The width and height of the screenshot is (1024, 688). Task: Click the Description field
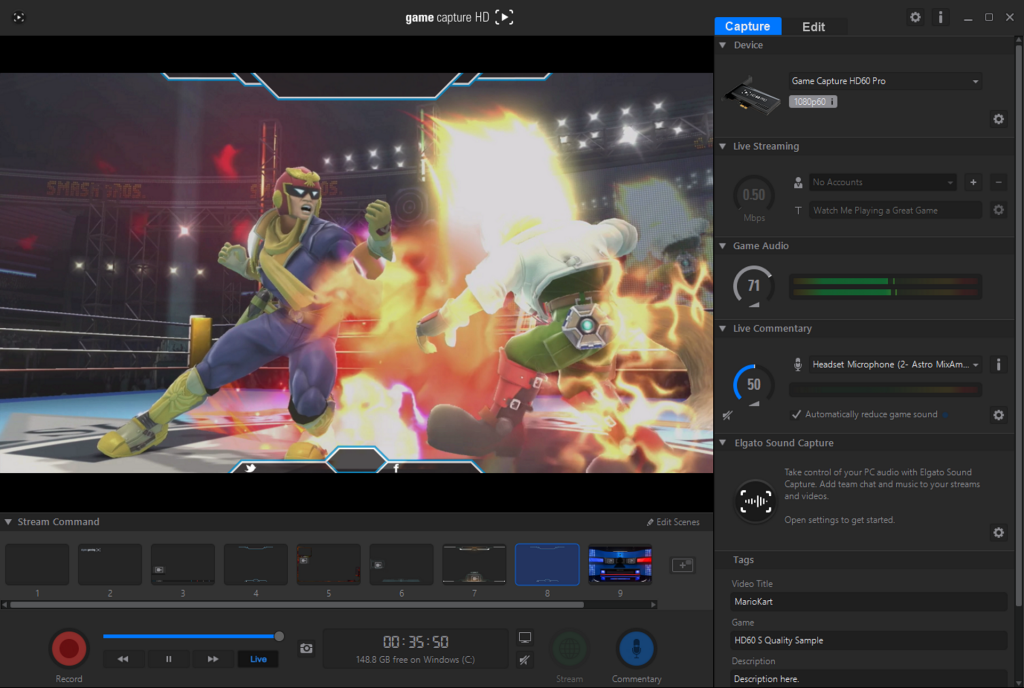point(869,679)
